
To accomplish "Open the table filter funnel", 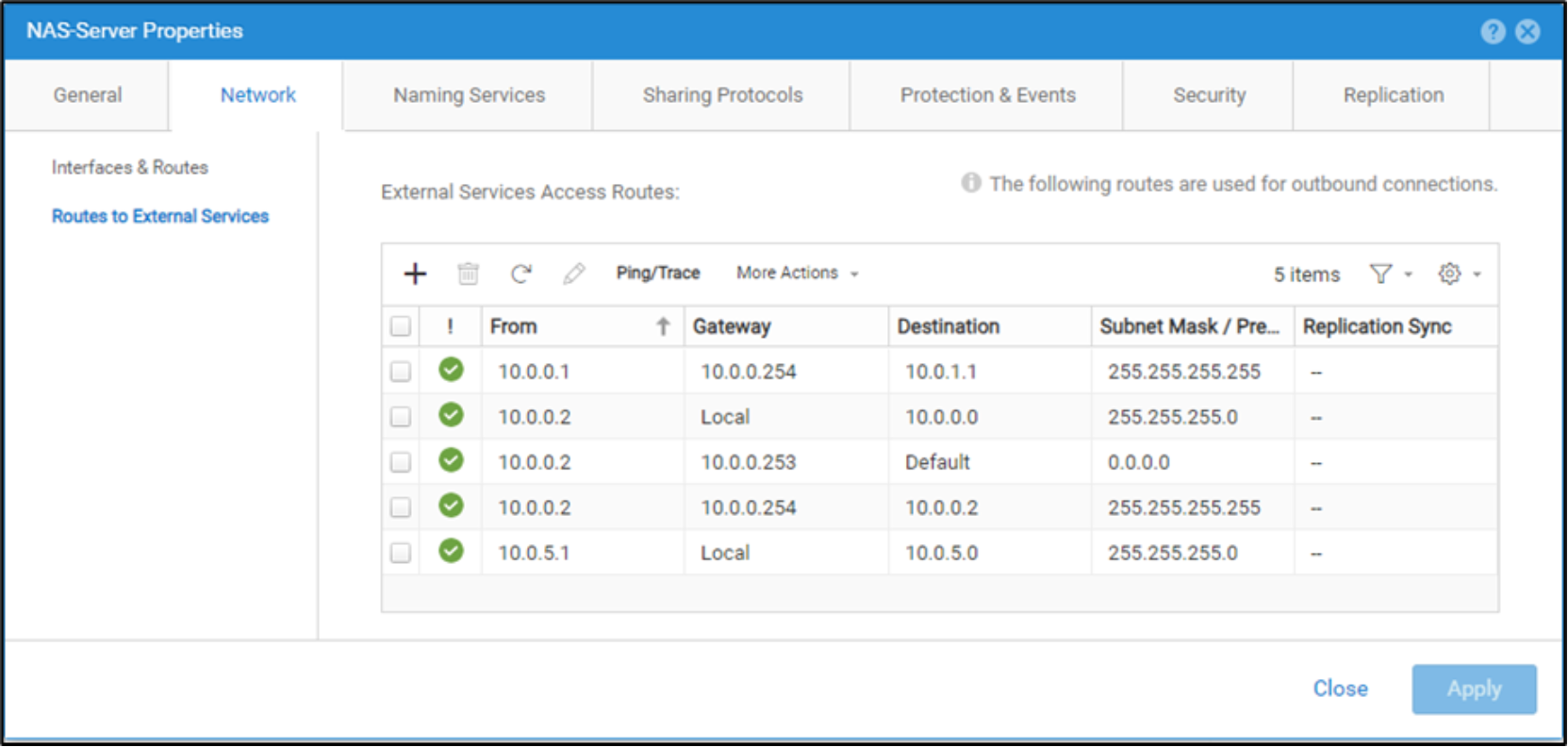I will pos(1381,274).
